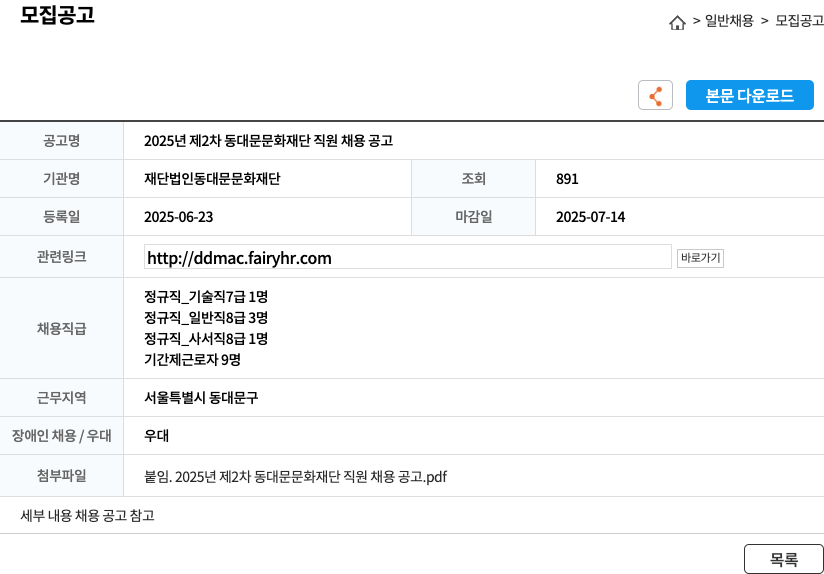Click the line 정규직_사서직8급 1명
This screenshot has width=824, height=574.
(x=206, y=339)
